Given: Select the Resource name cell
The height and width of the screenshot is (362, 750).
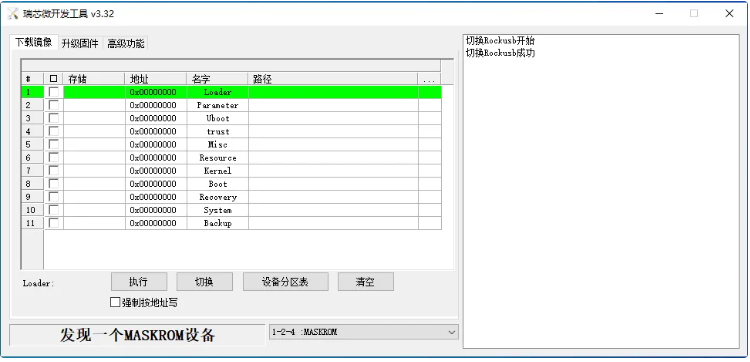Looking at the screenshot, I should click(x=218, y=158).
